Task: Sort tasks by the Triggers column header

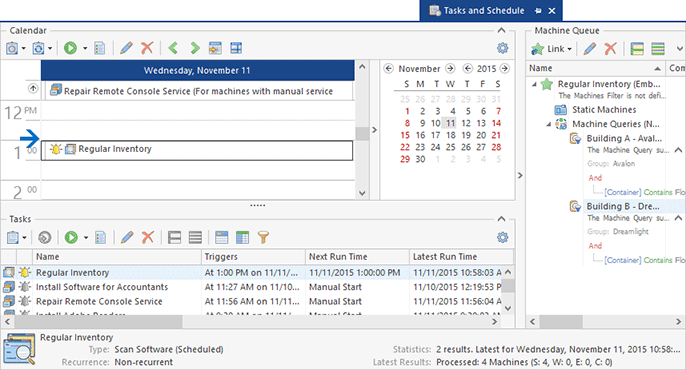Action: click(x=253, y=257)
